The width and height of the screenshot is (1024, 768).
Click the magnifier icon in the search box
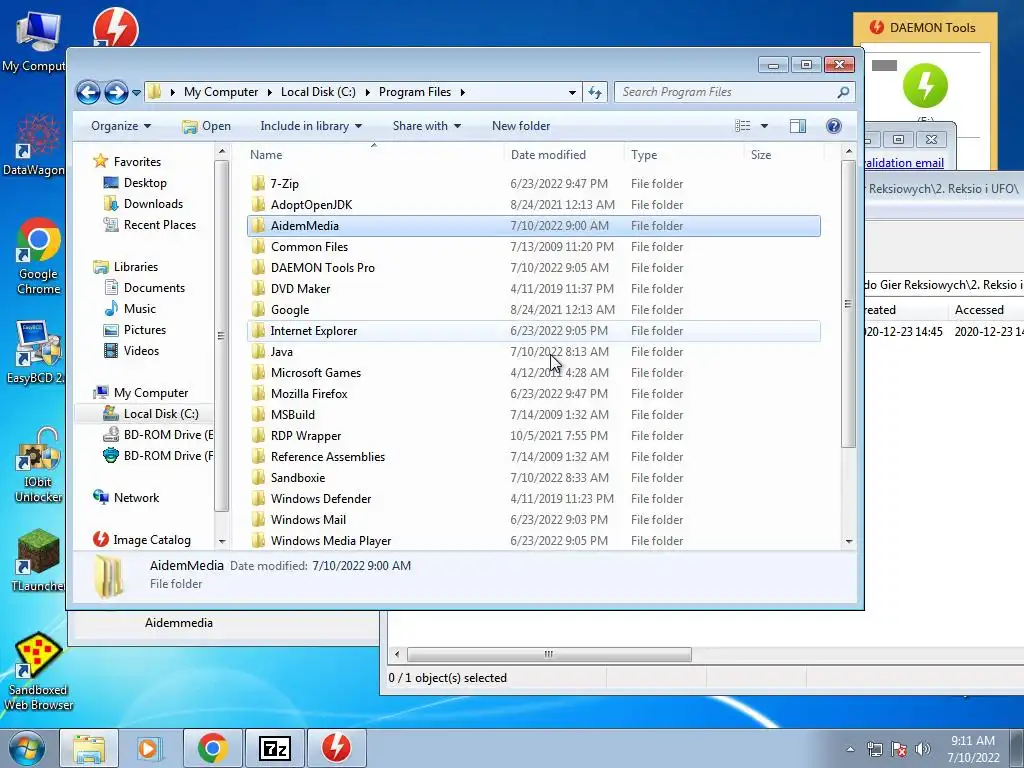843,92
